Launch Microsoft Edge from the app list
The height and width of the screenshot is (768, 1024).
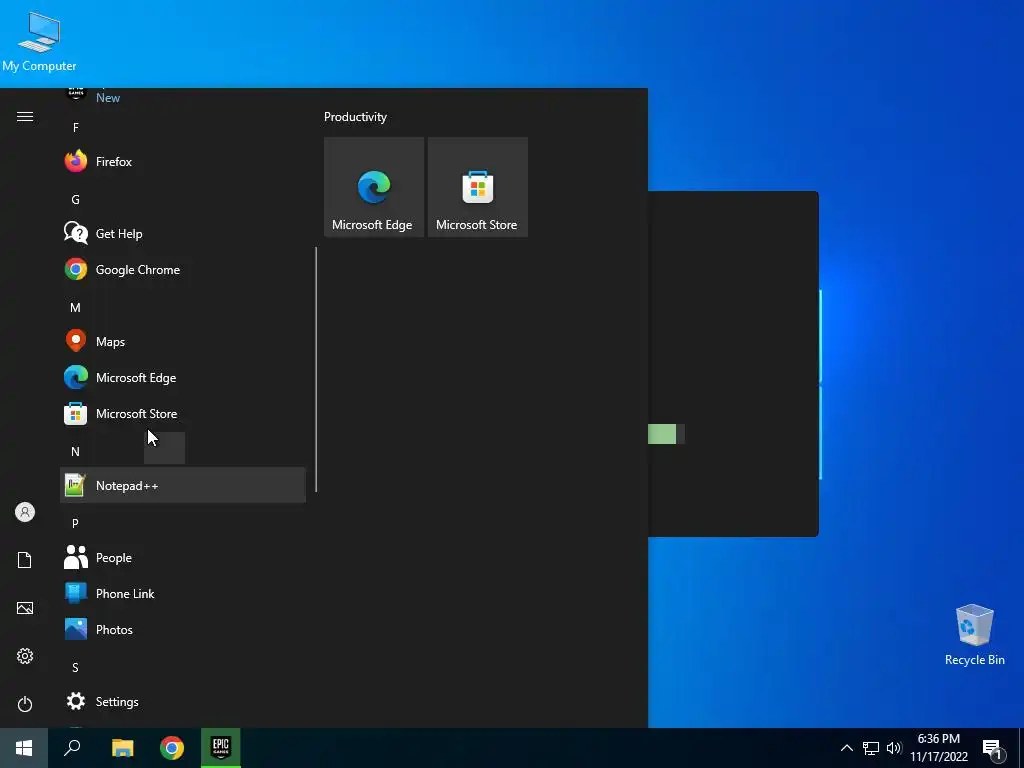coord(183,377)
